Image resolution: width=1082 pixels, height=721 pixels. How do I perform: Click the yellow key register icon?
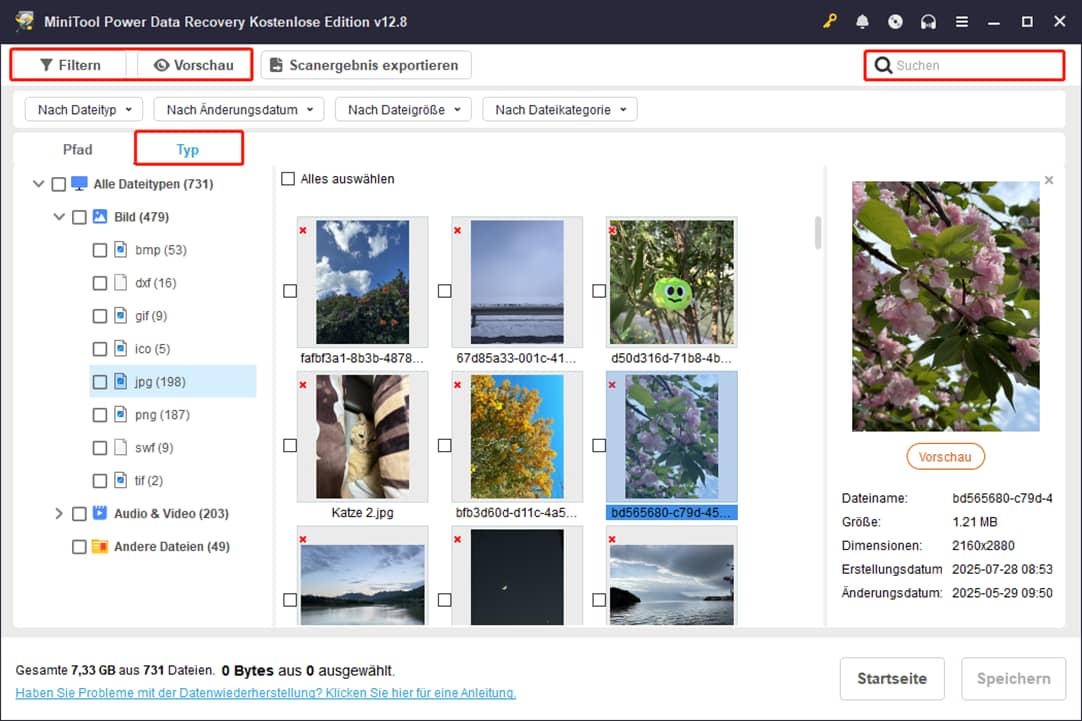click(830, 22)
